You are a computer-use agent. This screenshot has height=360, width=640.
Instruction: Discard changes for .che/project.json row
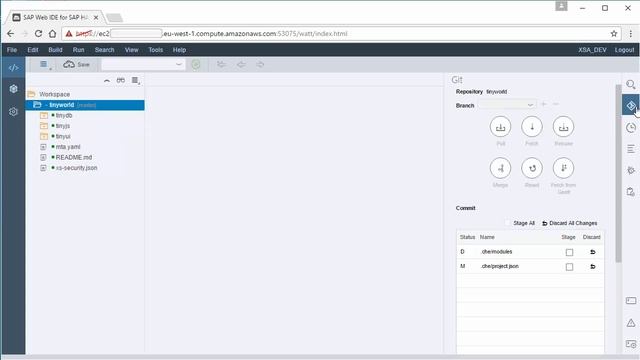coord(593,267)
